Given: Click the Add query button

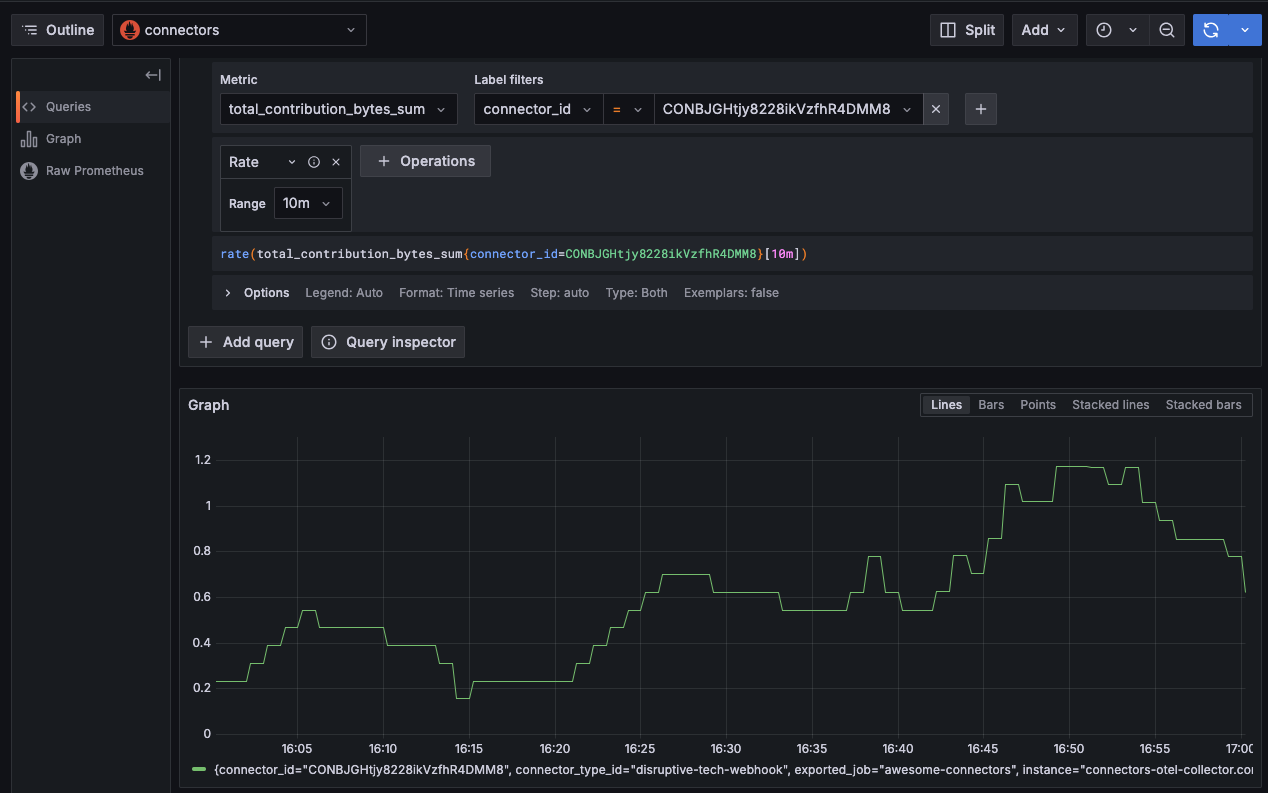Looking at the screenshot, I should click(x=246, y=342).
